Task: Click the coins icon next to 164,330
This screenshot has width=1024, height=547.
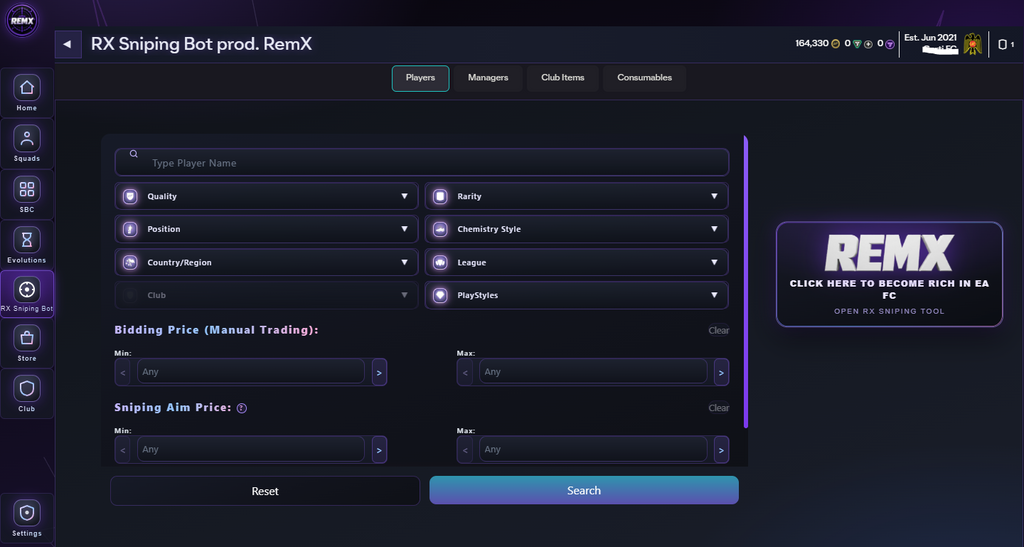Action: coord(835,44)
